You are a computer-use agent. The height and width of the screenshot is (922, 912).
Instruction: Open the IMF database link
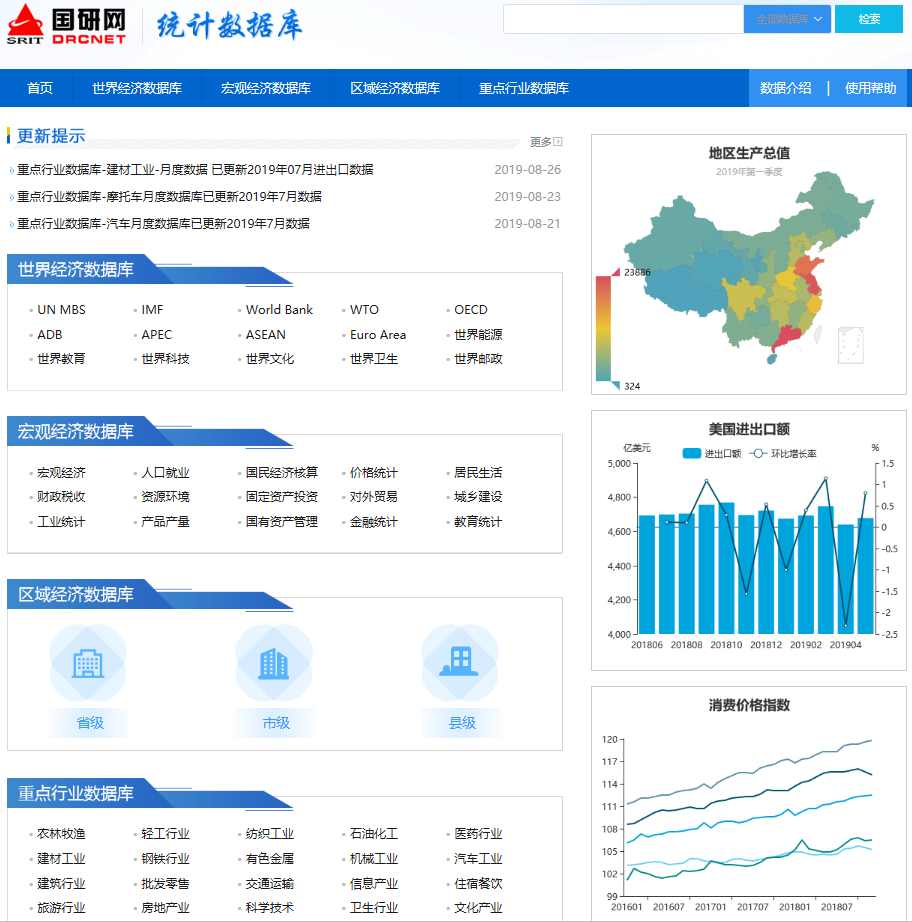click(x=152, y=310)
